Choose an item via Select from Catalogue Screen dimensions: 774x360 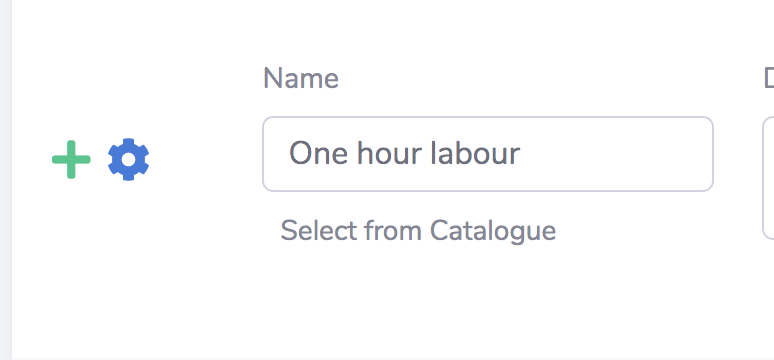click(x=418, y=231)
